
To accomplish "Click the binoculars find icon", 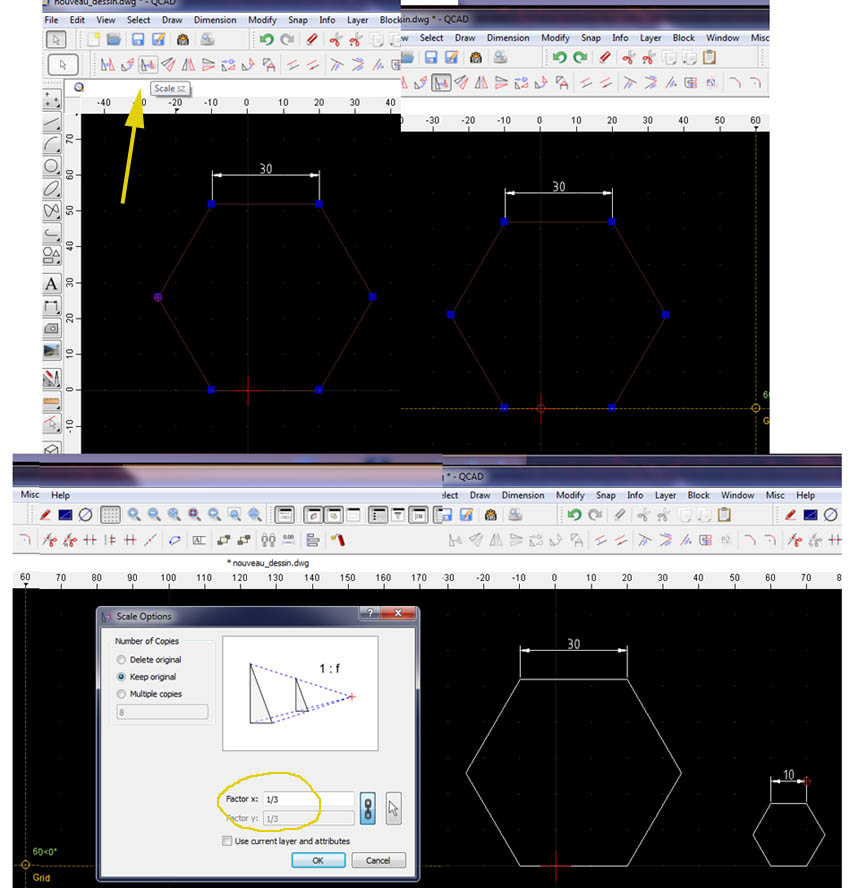I will coord(268,540).
